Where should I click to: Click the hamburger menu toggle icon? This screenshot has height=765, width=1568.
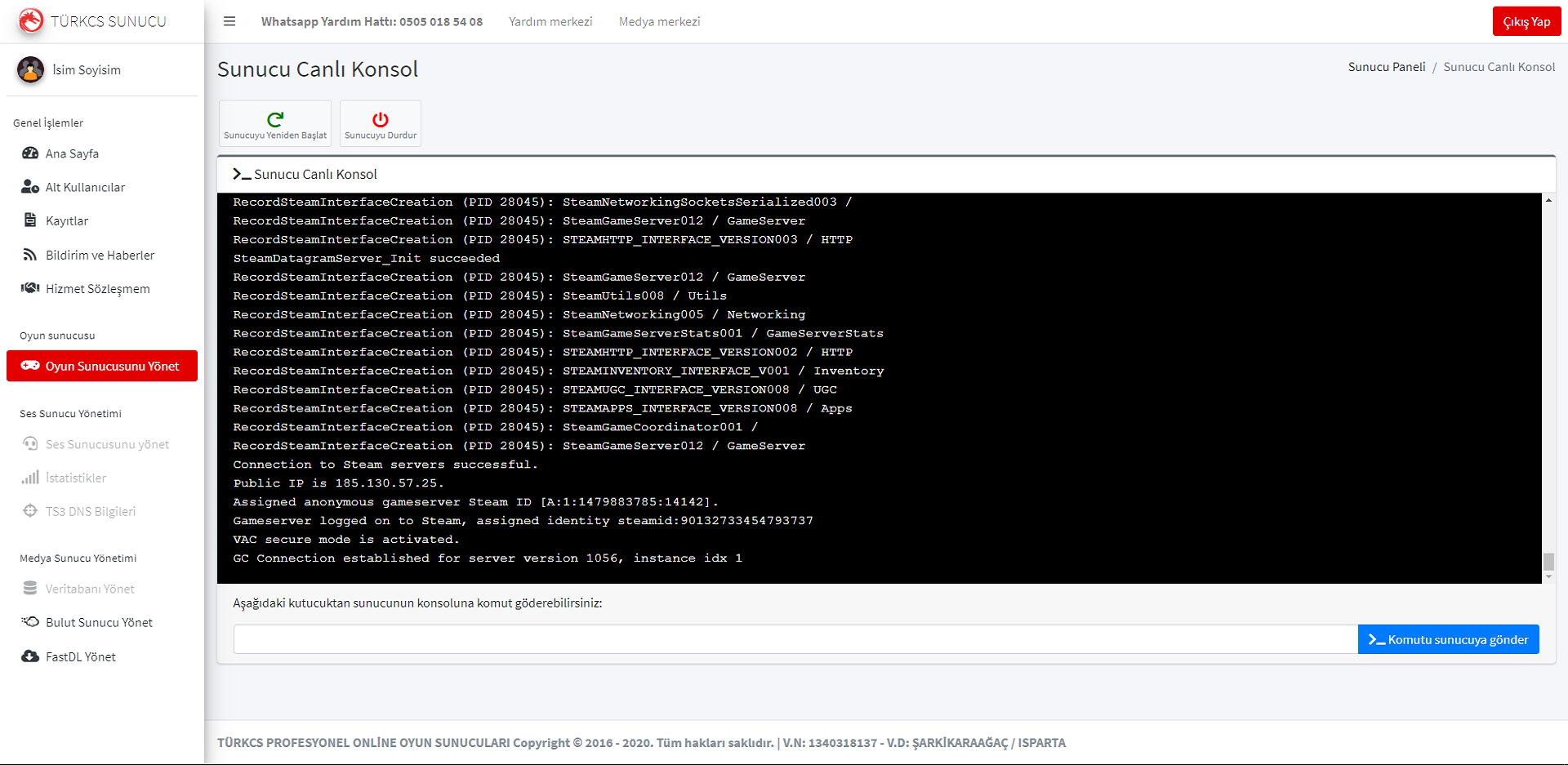pyautogui.click(x=229, y=21)
